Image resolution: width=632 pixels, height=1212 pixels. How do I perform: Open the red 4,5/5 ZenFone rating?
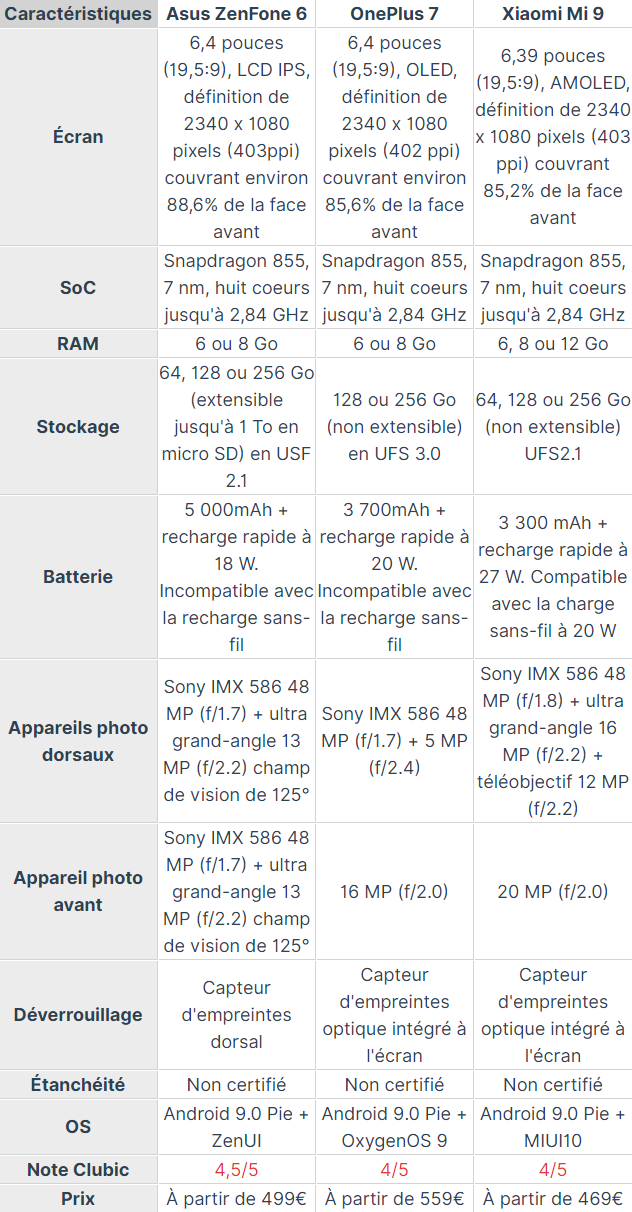(x=237, y=1169)
